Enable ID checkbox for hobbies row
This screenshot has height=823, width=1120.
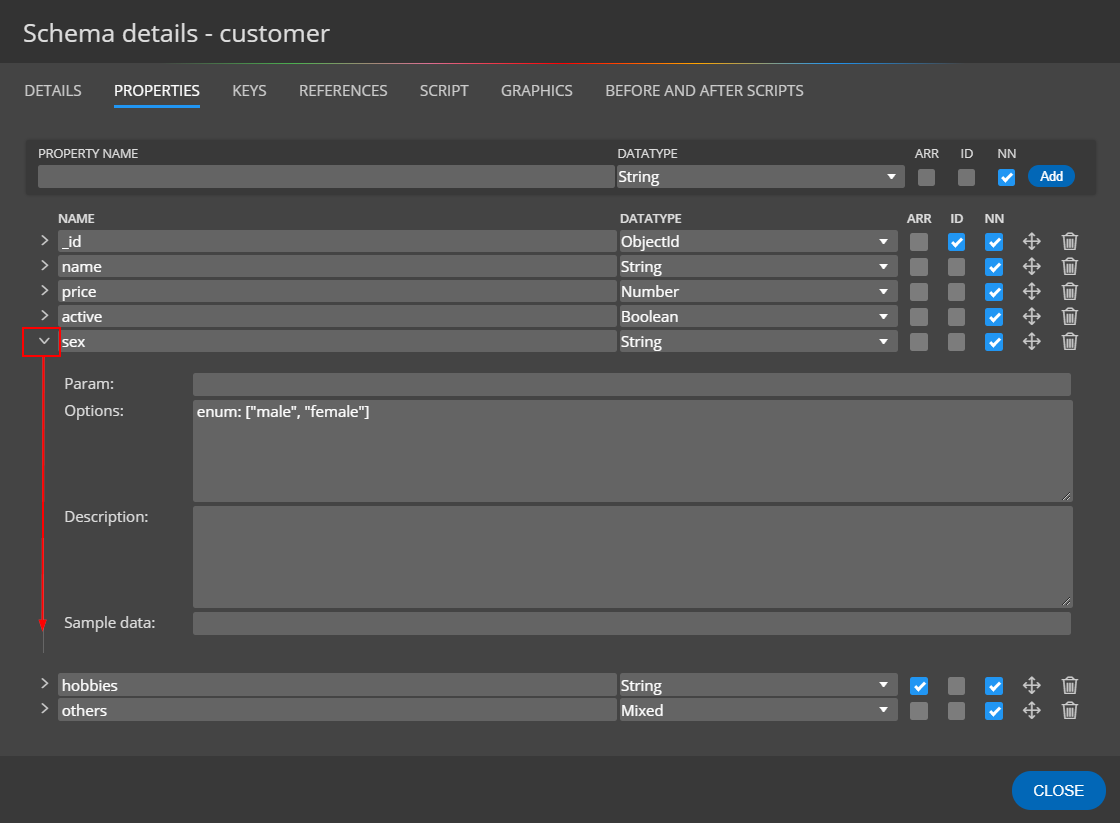[956, 687]
